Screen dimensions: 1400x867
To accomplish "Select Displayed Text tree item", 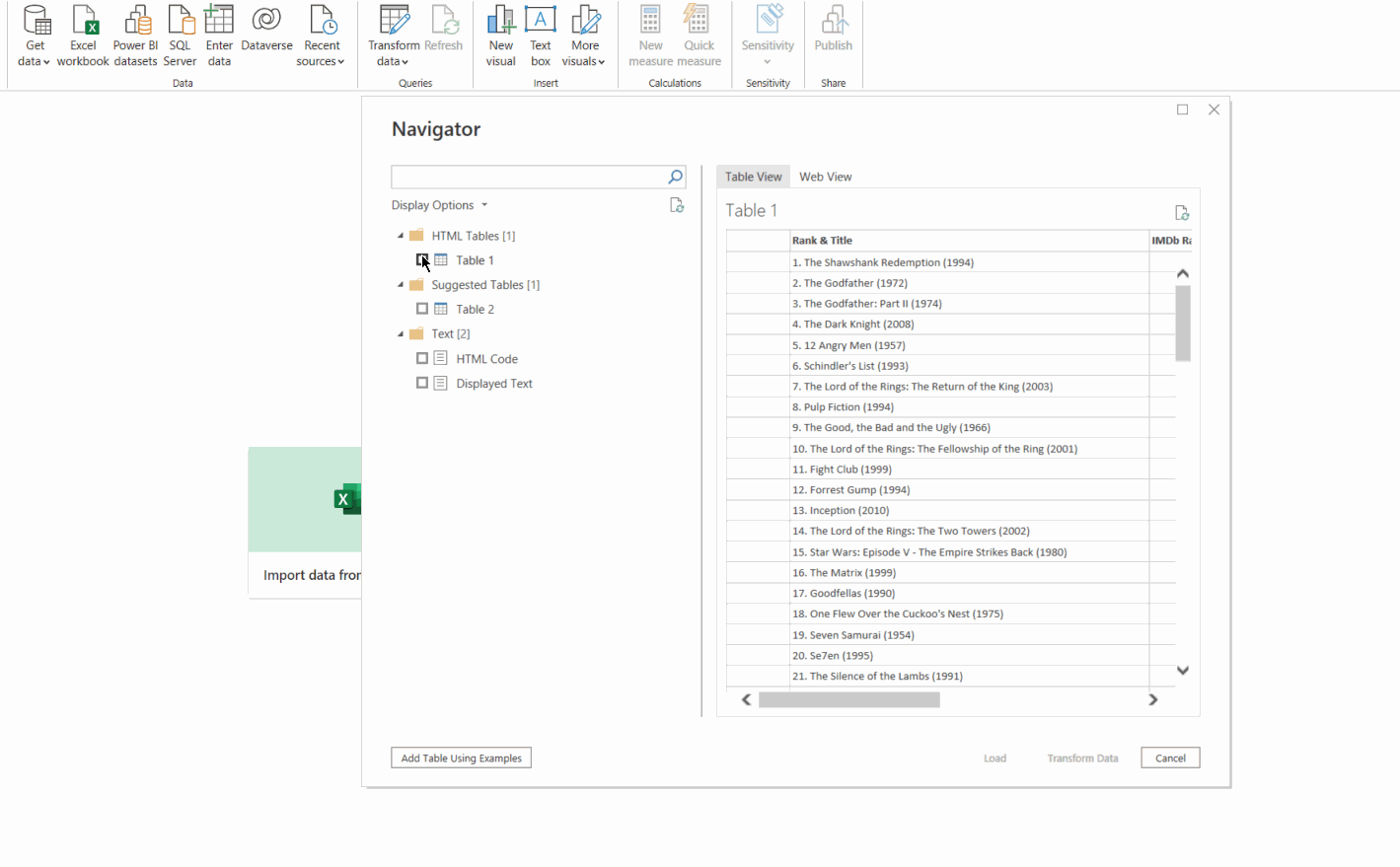I will click(493, 384).
